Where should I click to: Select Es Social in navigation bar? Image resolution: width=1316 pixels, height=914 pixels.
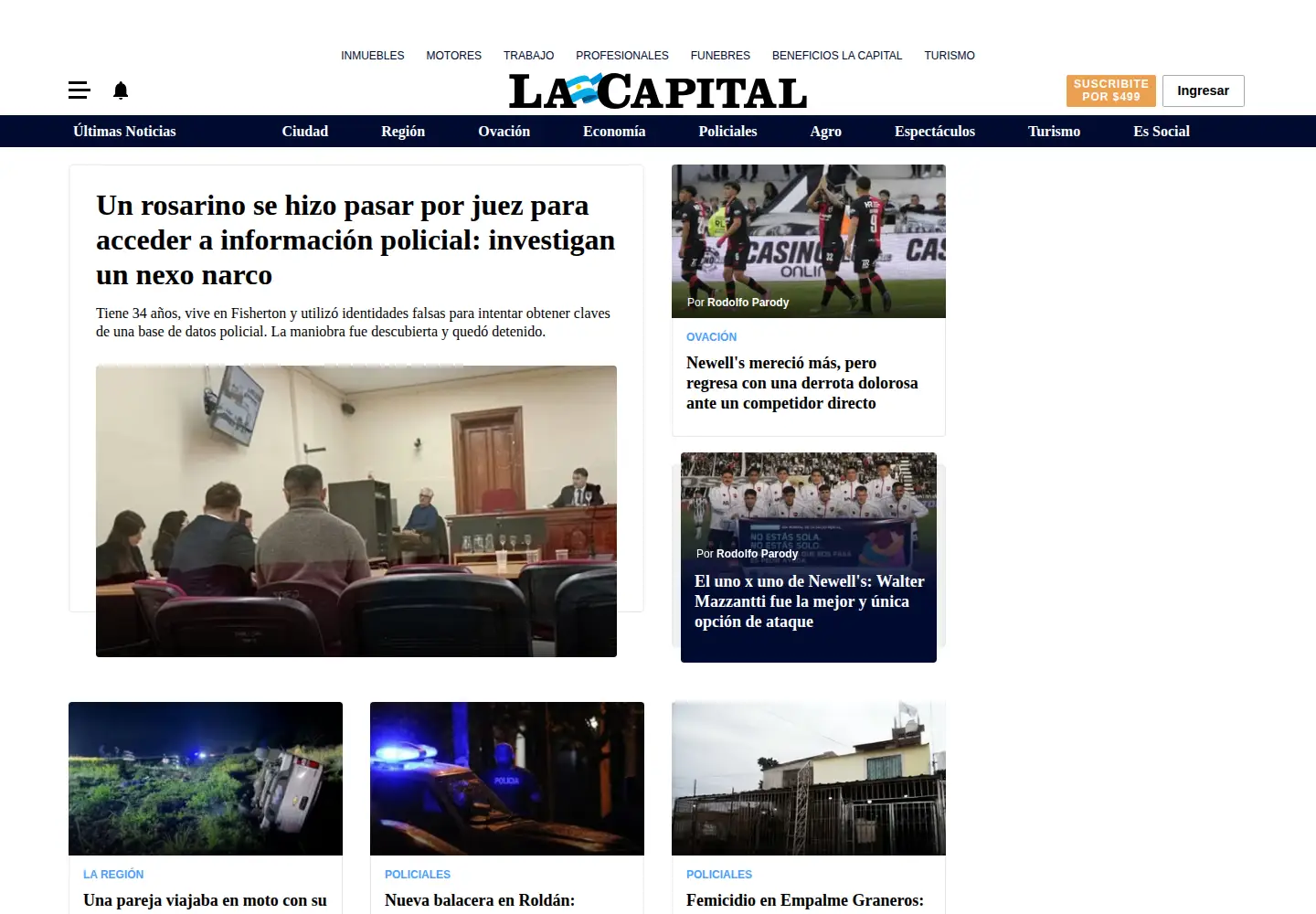[1162, 132]
